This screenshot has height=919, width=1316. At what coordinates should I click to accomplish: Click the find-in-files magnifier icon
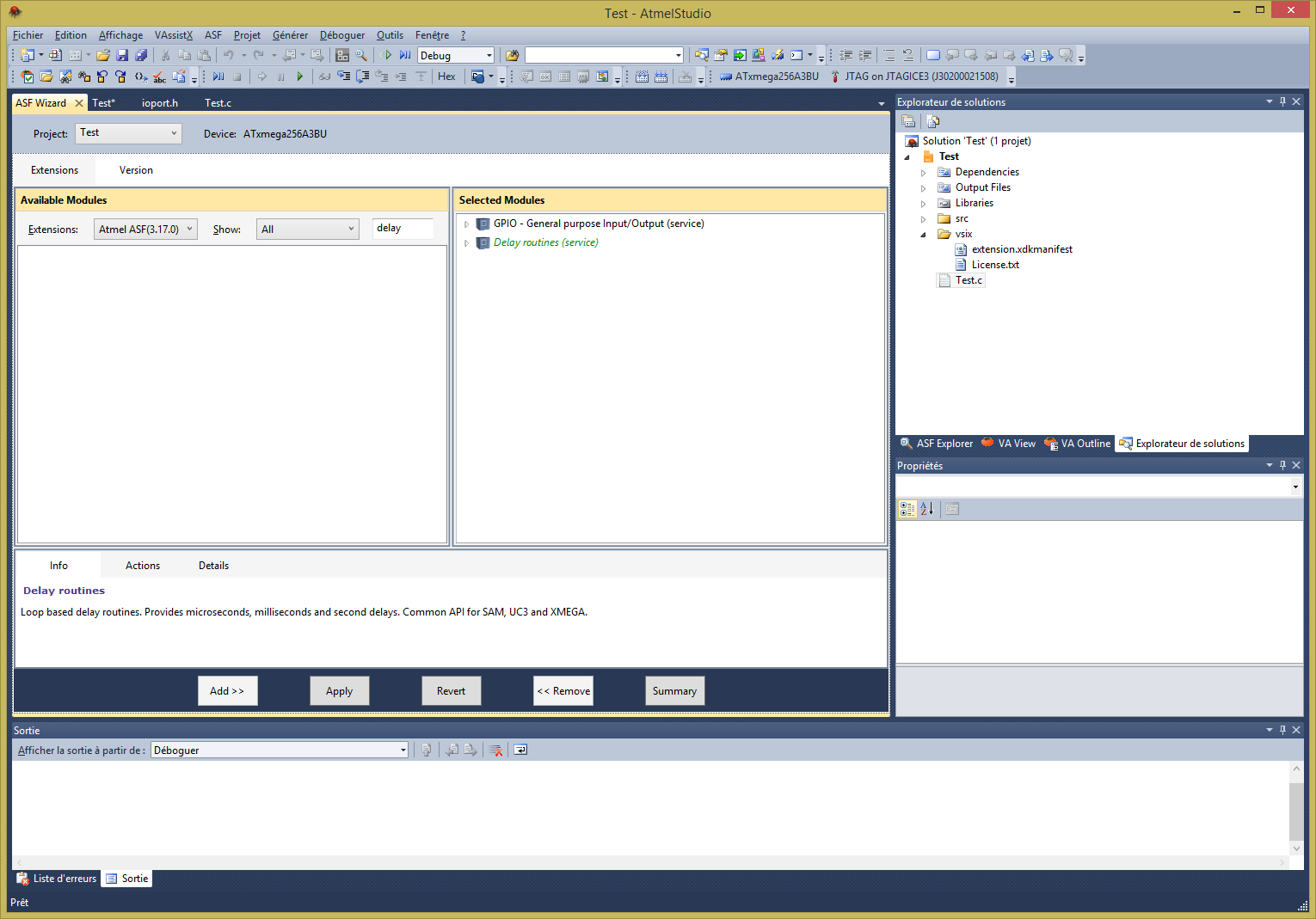[361, 55]
